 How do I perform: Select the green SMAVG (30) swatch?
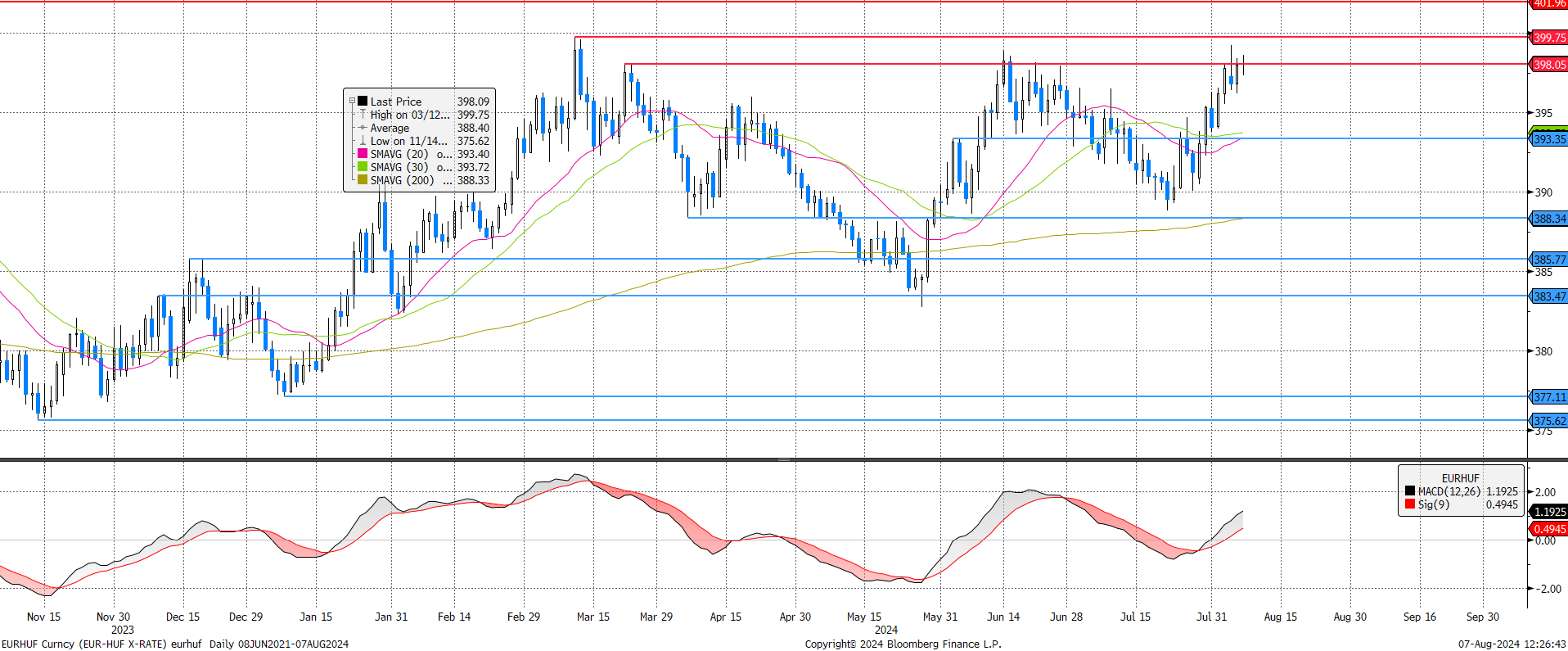point(363,167)
